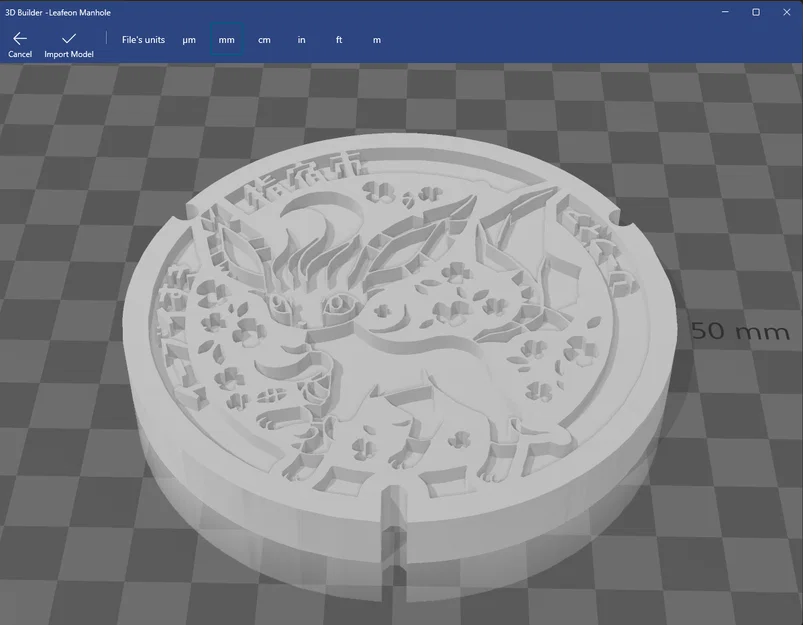Click the "File's units" label
The image size is (803, 625).
click(x=143, y=40)
